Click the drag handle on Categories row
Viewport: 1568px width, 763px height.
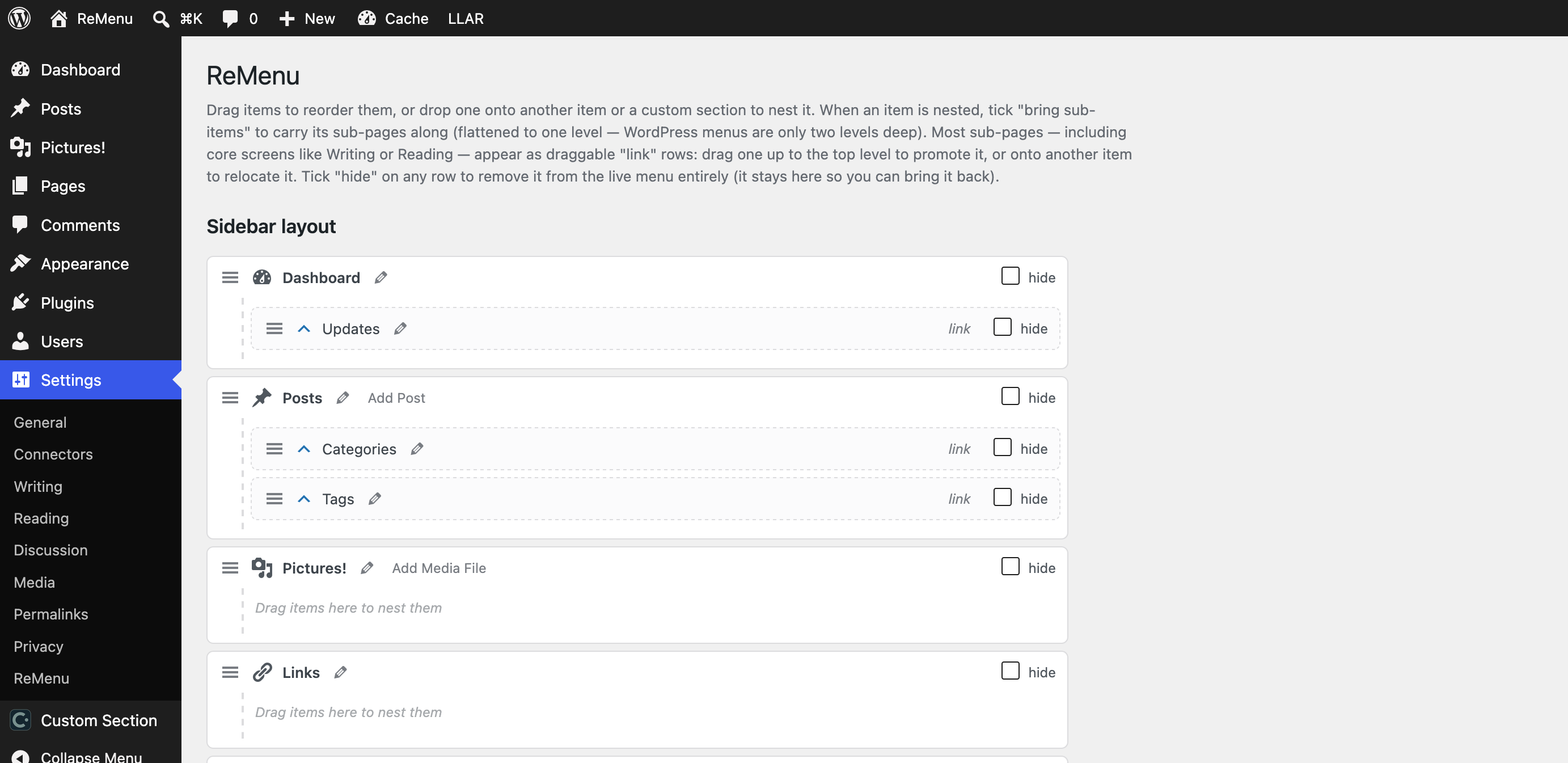click(x=274, y=449)
